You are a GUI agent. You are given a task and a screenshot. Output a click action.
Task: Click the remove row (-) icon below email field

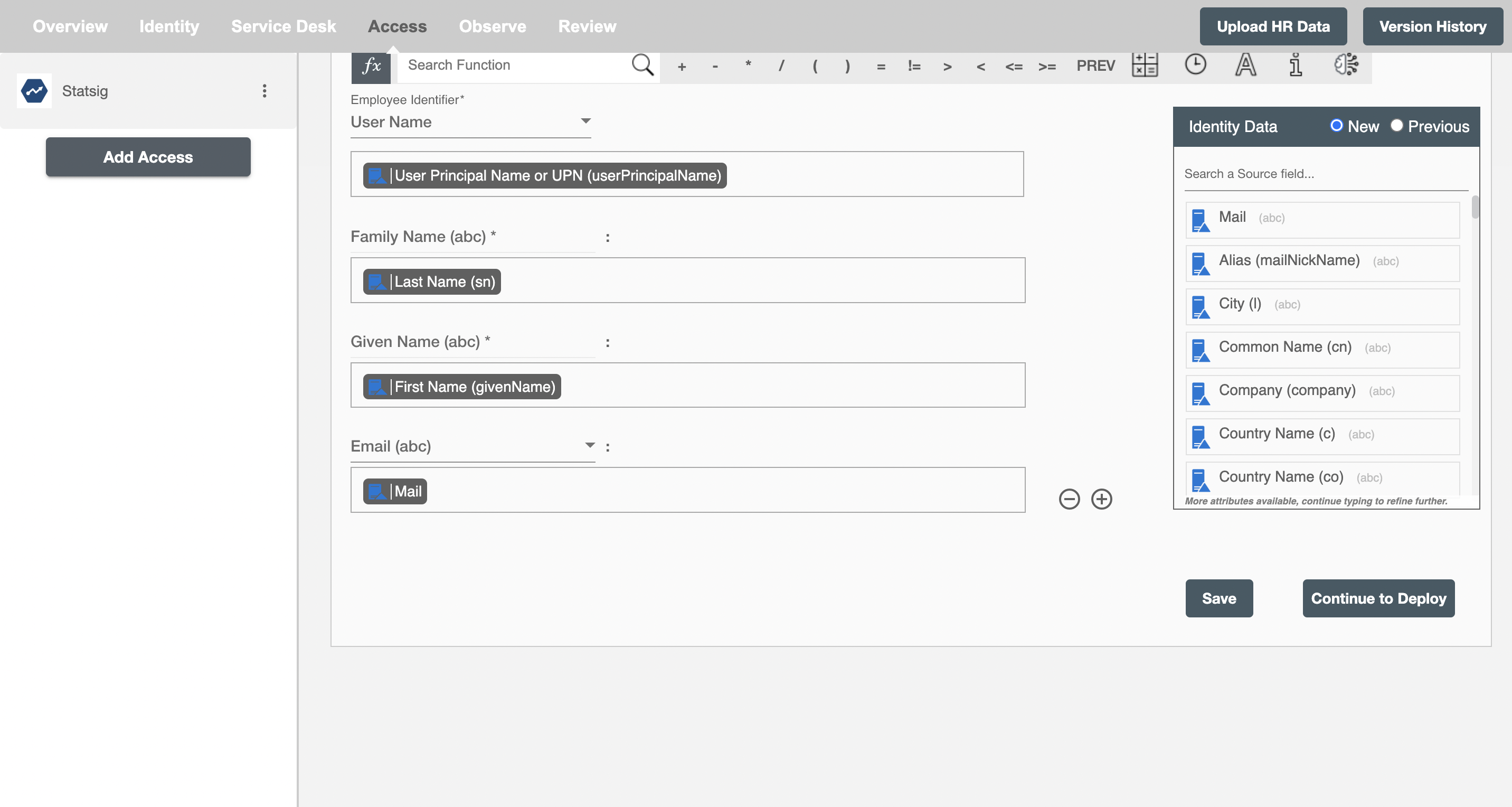(x=1069, y=499)
